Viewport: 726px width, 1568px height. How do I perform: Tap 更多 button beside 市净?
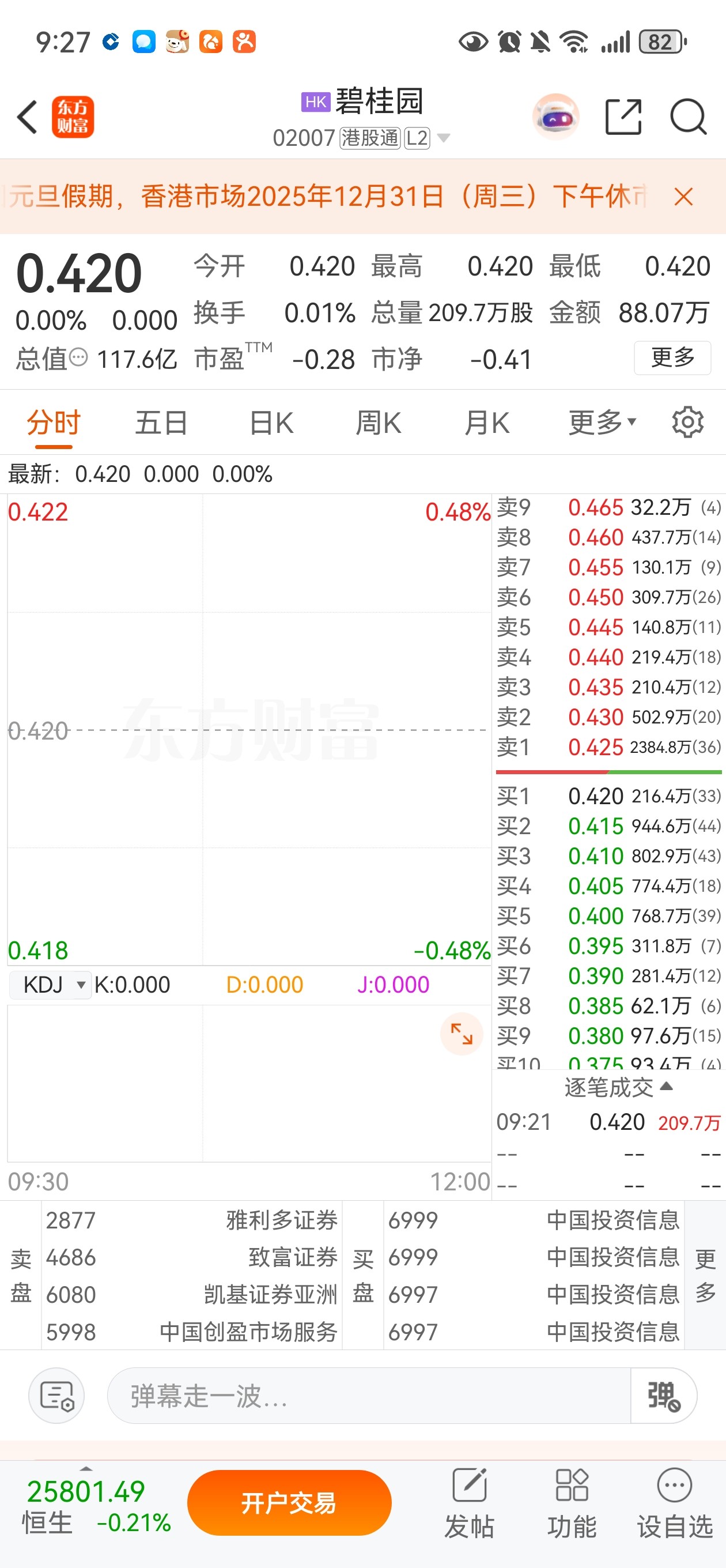672,357
